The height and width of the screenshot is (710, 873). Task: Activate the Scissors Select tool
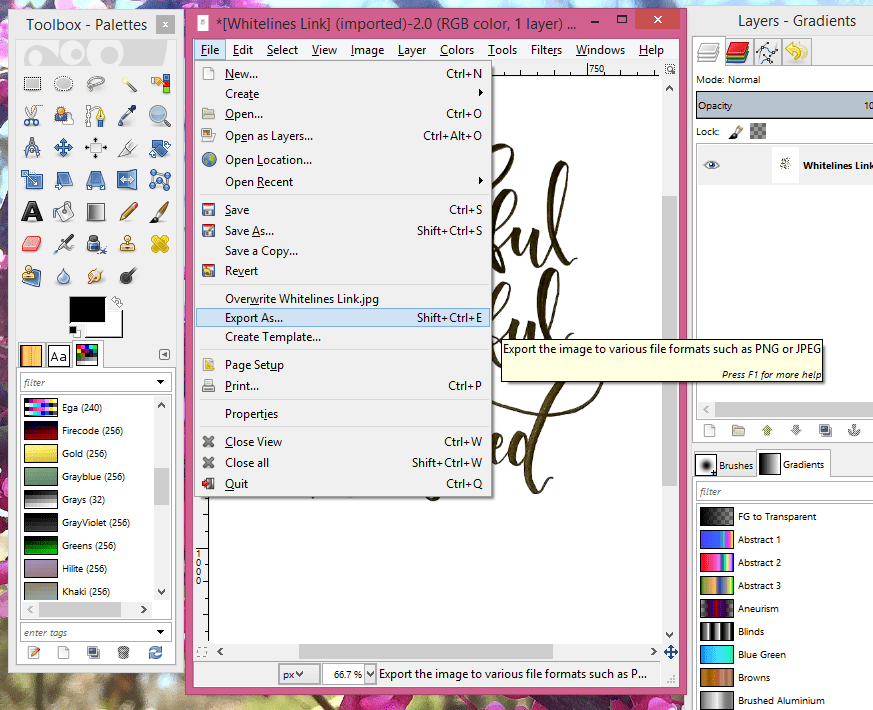pos(30,115)
